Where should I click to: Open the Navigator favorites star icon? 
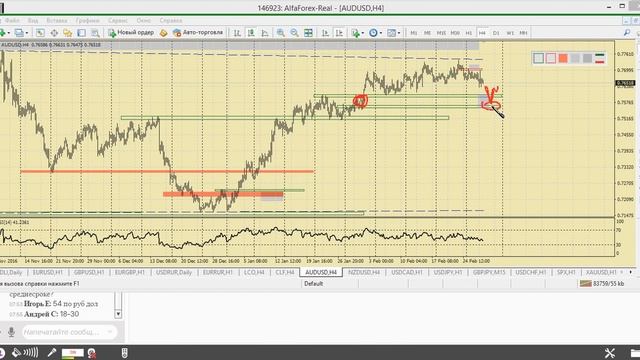(x=68, y=33)
